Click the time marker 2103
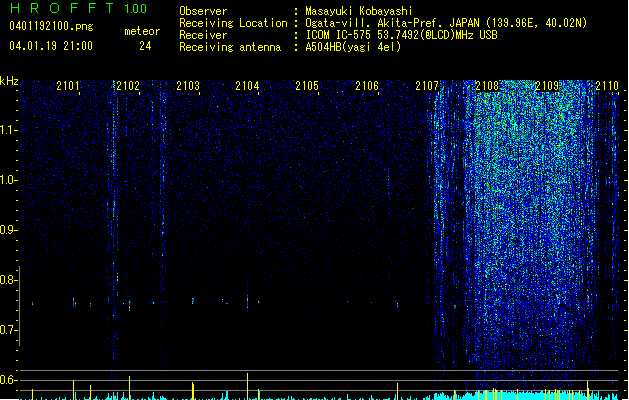 [188, 86]
